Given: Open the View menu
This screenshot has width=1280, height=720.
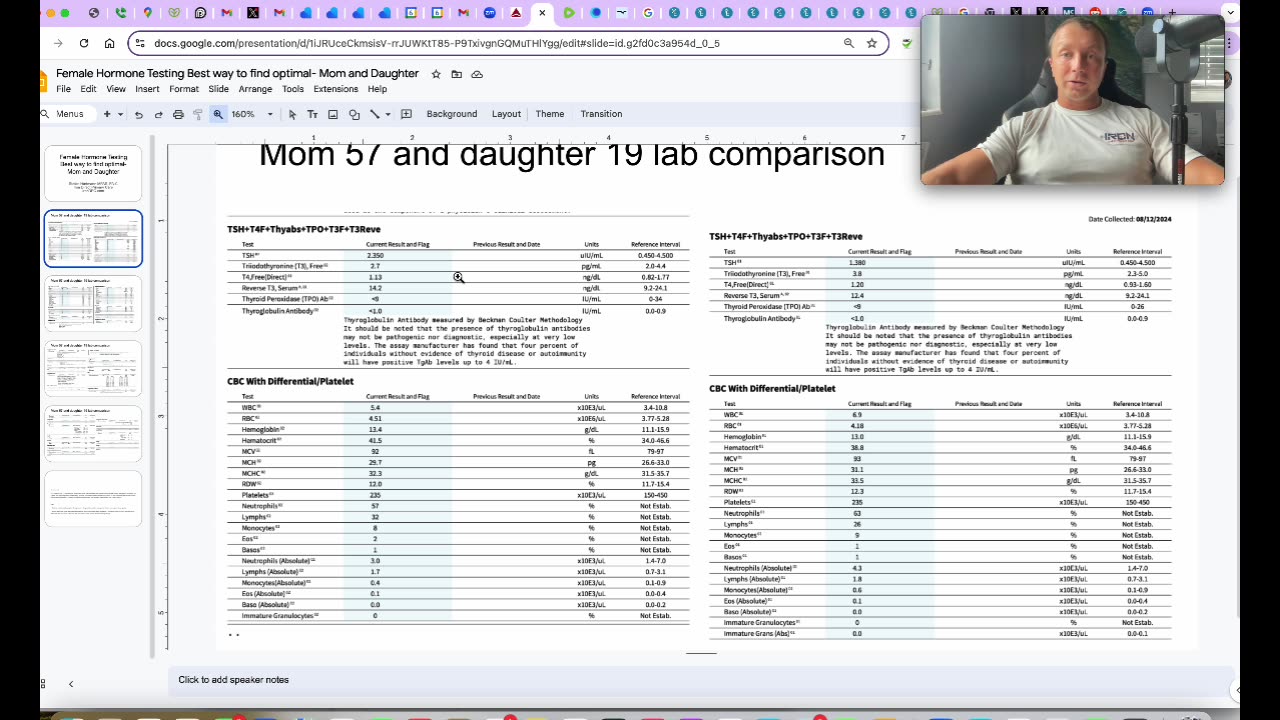Looking at the screenshot, I should point(116,89).
